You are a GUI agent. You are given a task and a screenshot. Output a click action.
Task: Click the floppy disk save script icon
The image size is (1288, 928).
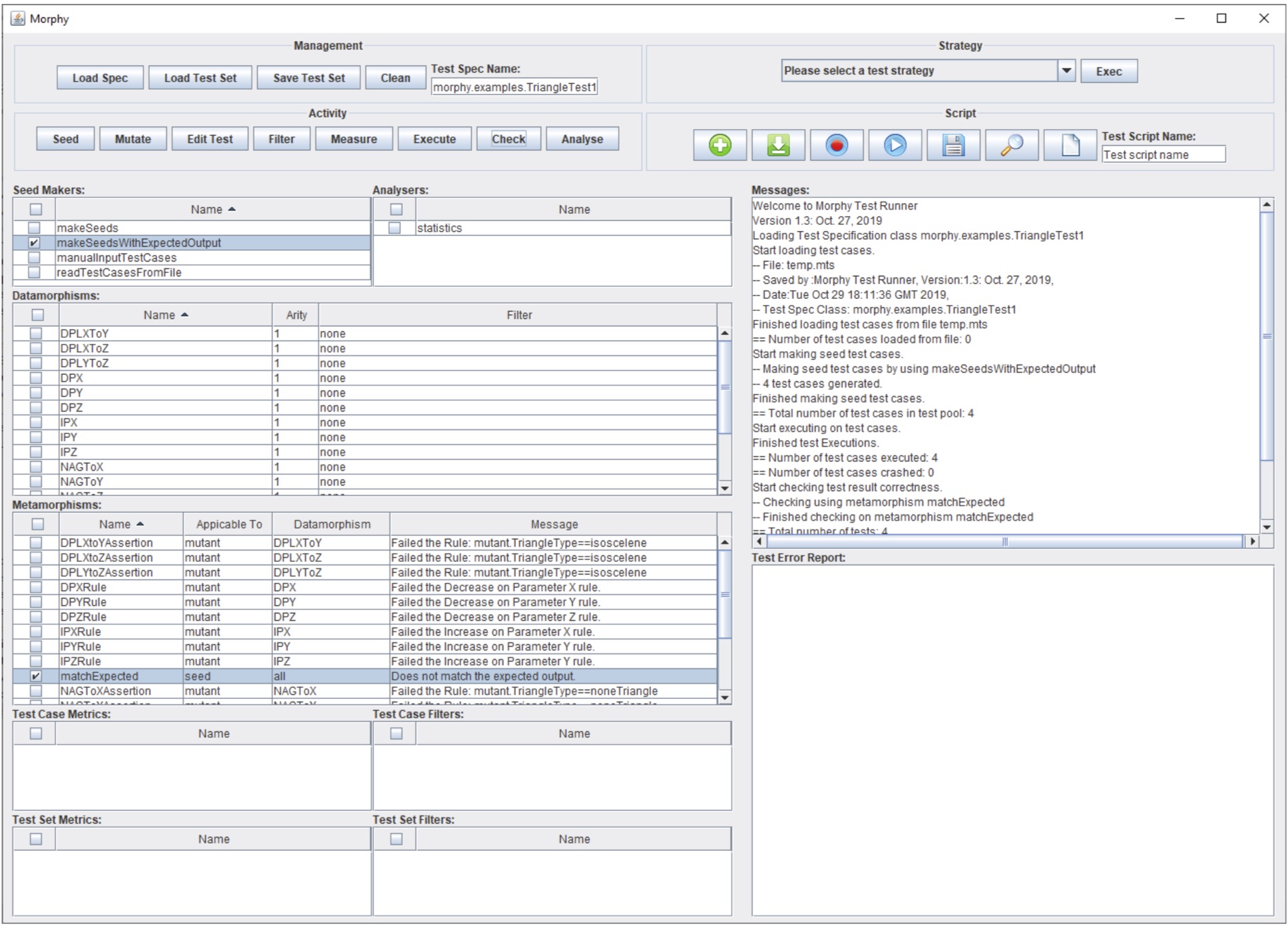click(x=953, y=145)
